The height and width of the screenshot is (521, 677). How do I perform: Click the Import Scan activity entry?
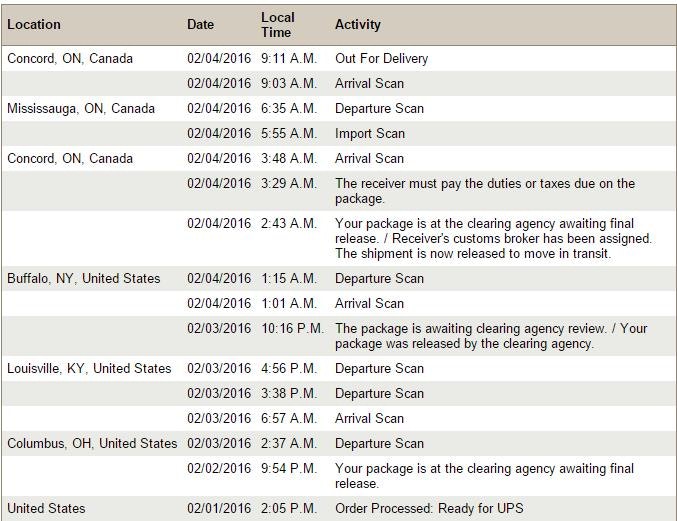click(x=369, y=133)
